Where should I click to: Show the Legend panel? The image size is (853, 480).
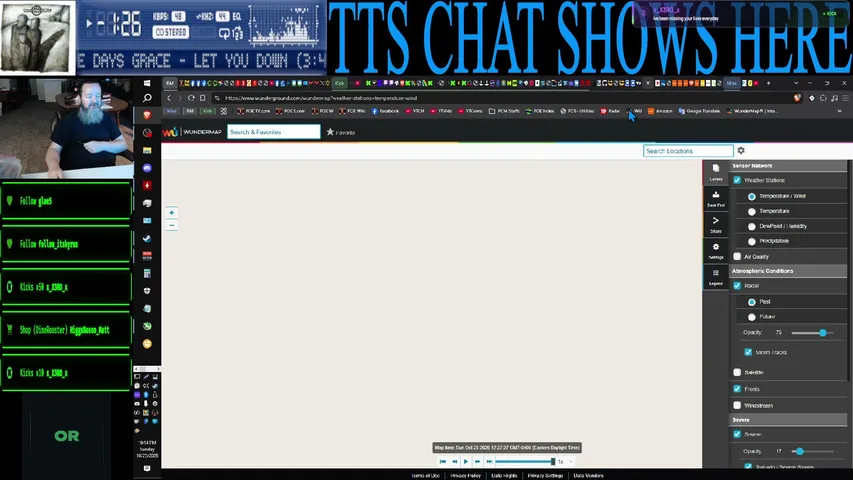tap(716, 276)
